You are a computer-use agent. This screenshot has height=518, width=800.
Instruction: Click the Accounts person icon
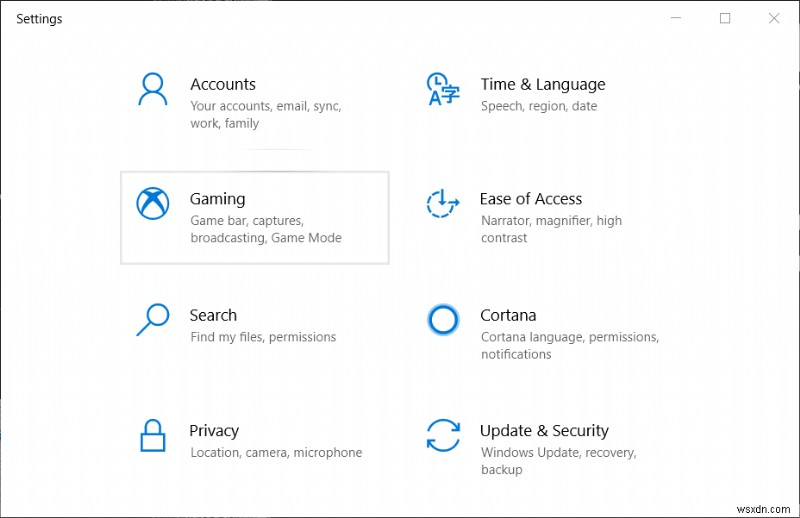pos(152,89)
